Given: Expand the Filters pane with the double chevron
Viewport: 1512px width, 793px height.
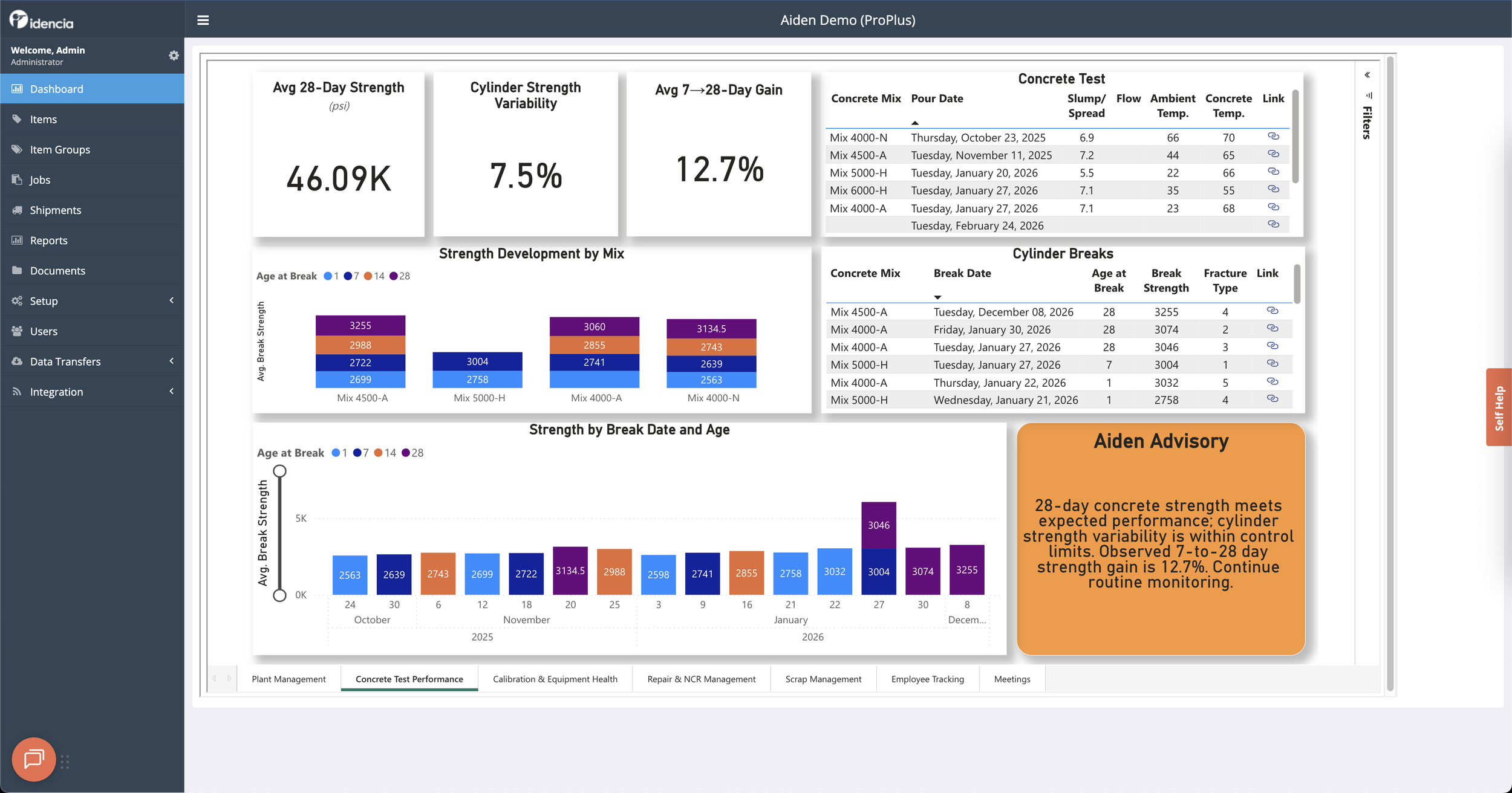Looking at the screenshot, I should point(1367,75).
